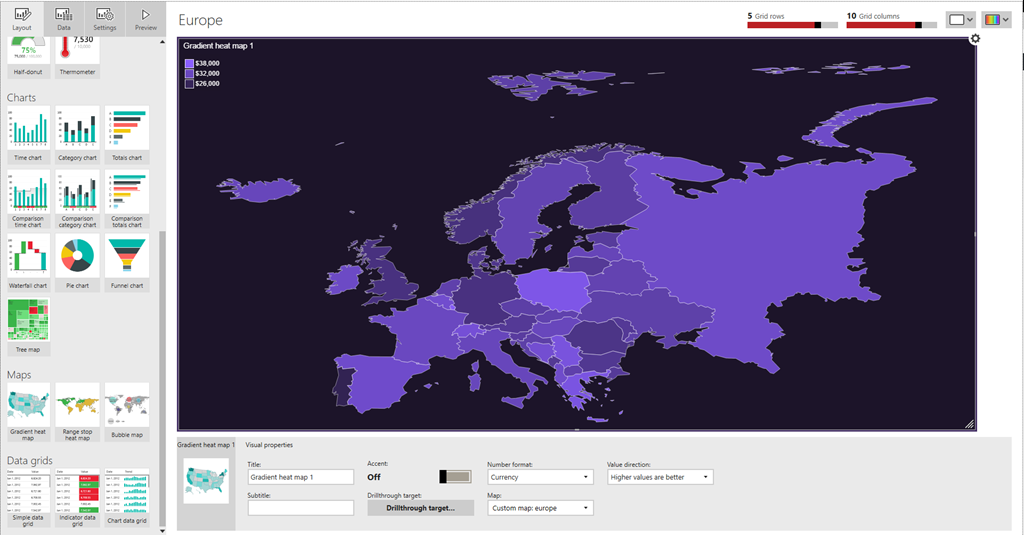Open heat map settings gear
The image size is (1024, 535).
click(975, 39)
